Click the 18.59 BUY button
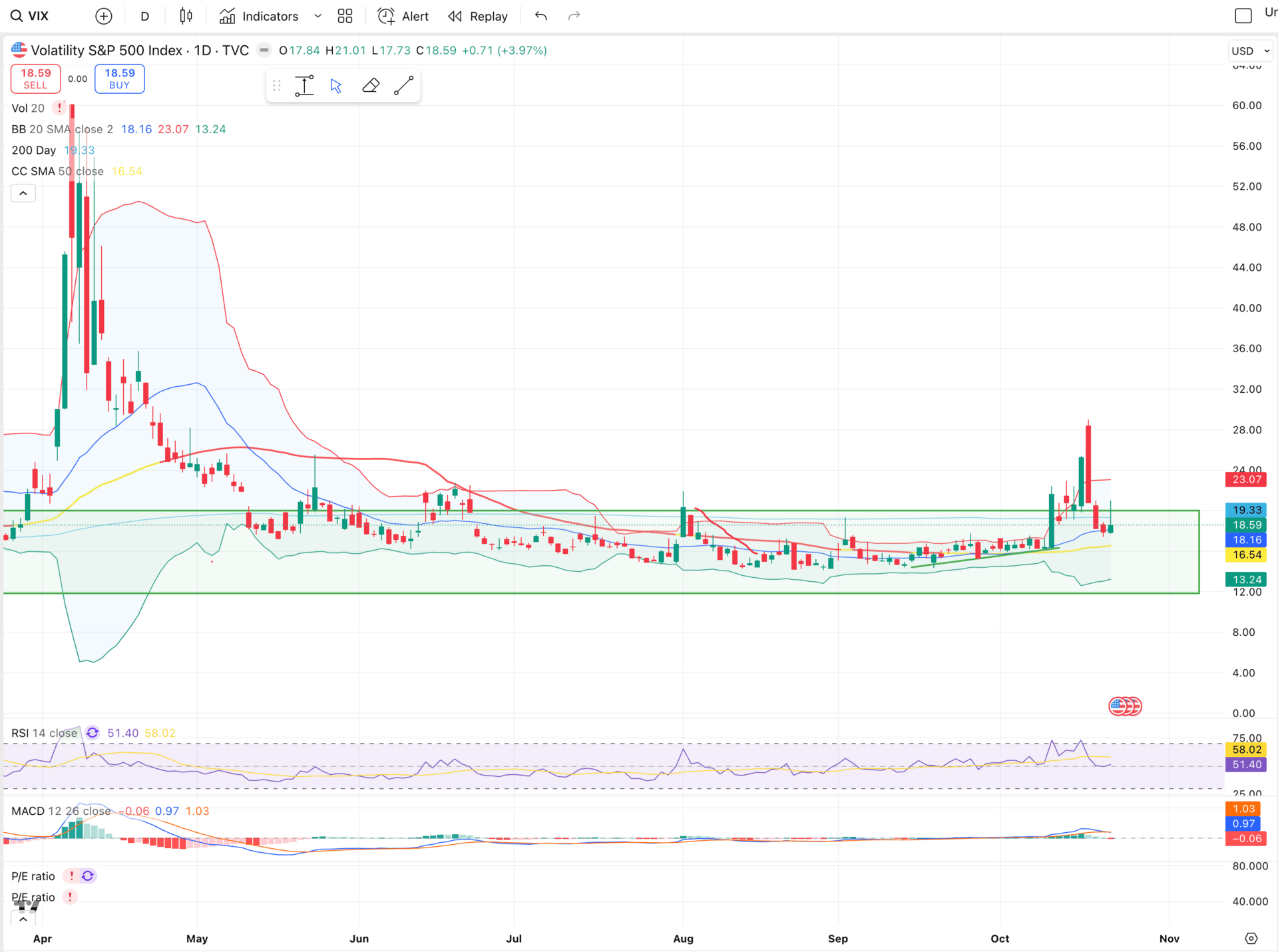Viewport: 1278px width, 952px height. pyautogui.click(x=120, y=79)
